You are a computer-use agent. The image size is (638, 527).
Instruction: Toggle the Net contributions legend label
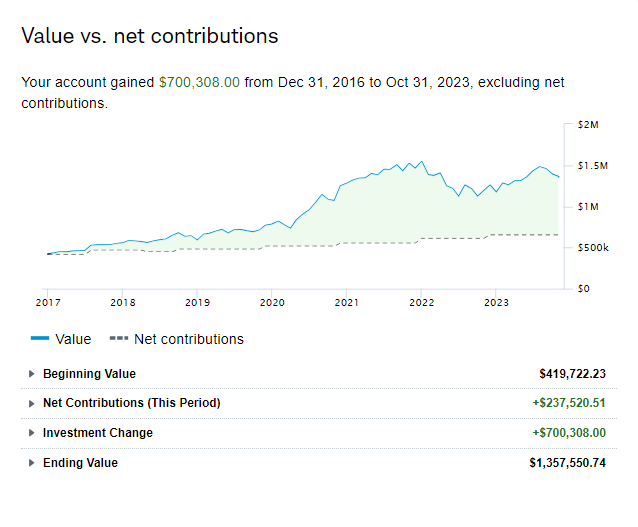pos(189,339)
